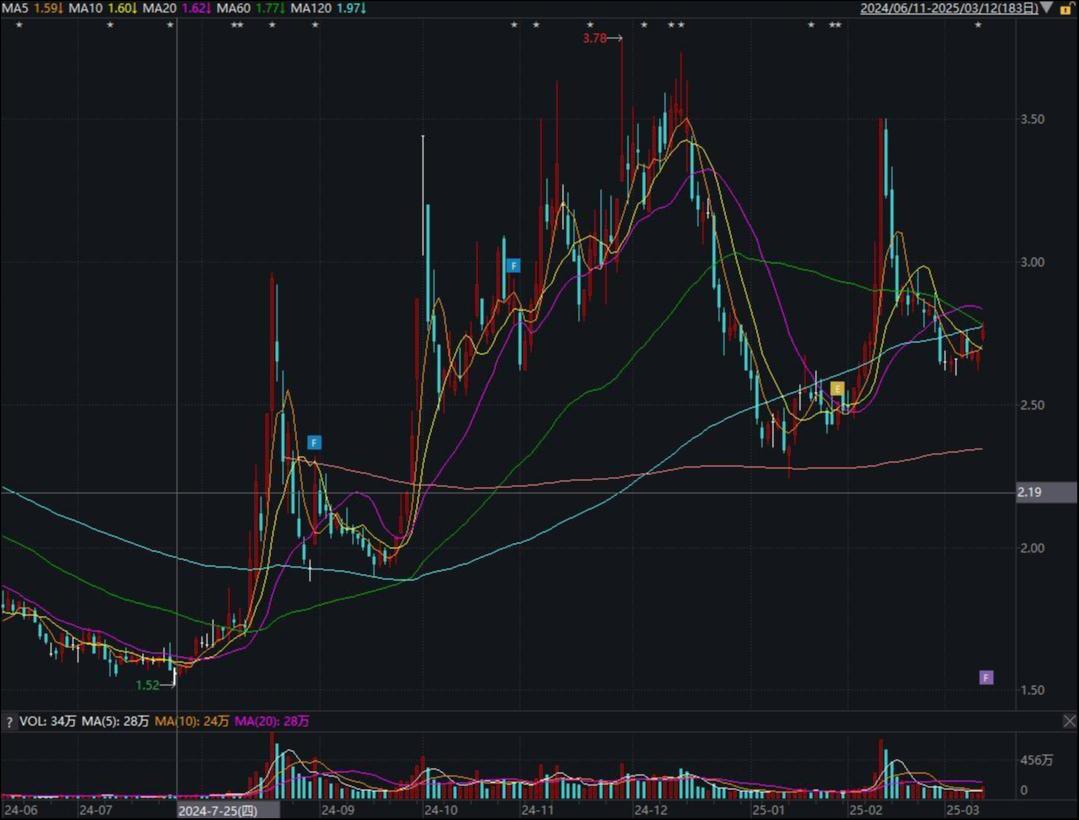The height and width of the screenshot is (820, 1079).
Task: Click the volume MA(10): 24万 label
Action: (192, 721)
